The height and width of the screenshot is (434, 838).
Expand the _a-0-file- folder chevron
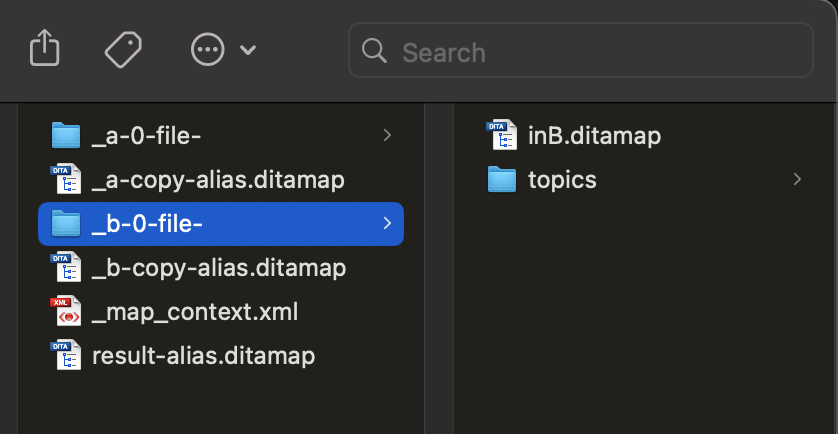click(387, 136)
